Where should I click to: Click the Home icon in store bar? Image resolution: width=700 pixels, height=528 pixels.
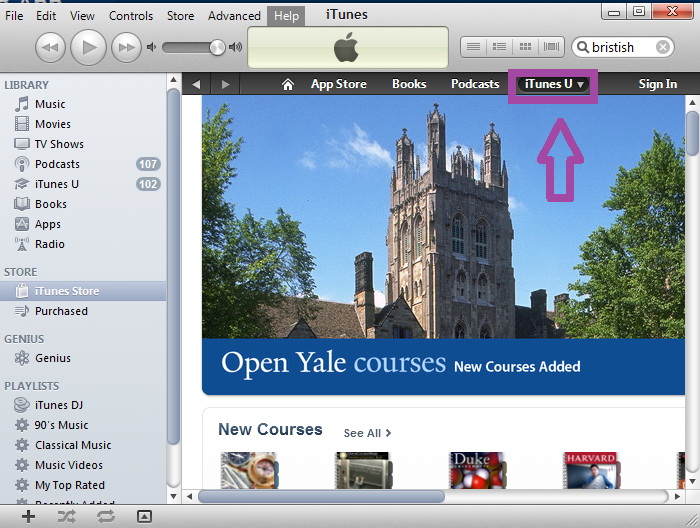point(288,85)
